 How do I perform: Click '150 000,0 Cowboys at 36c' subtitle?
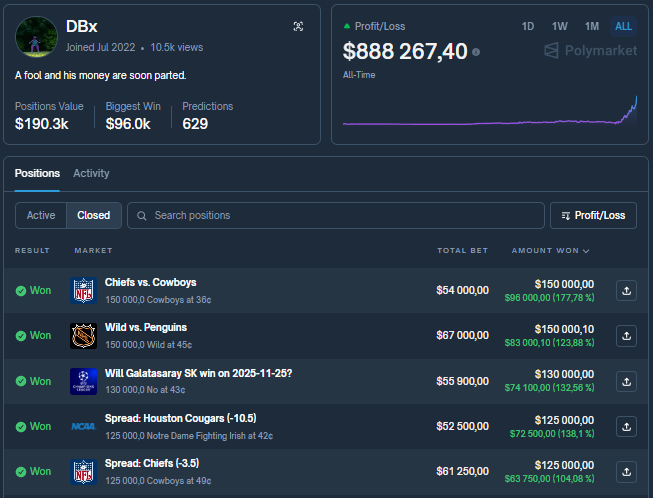(x=158, y=300)
